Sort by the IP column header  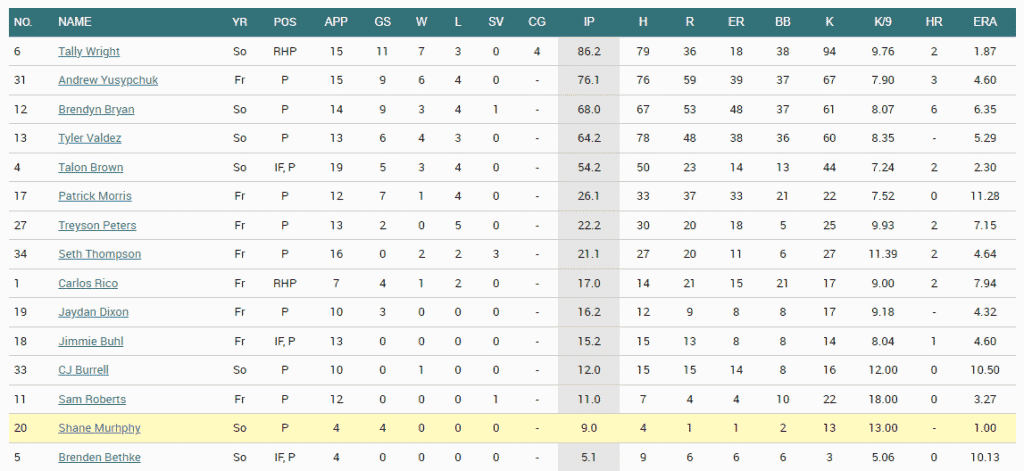(589, 21)
